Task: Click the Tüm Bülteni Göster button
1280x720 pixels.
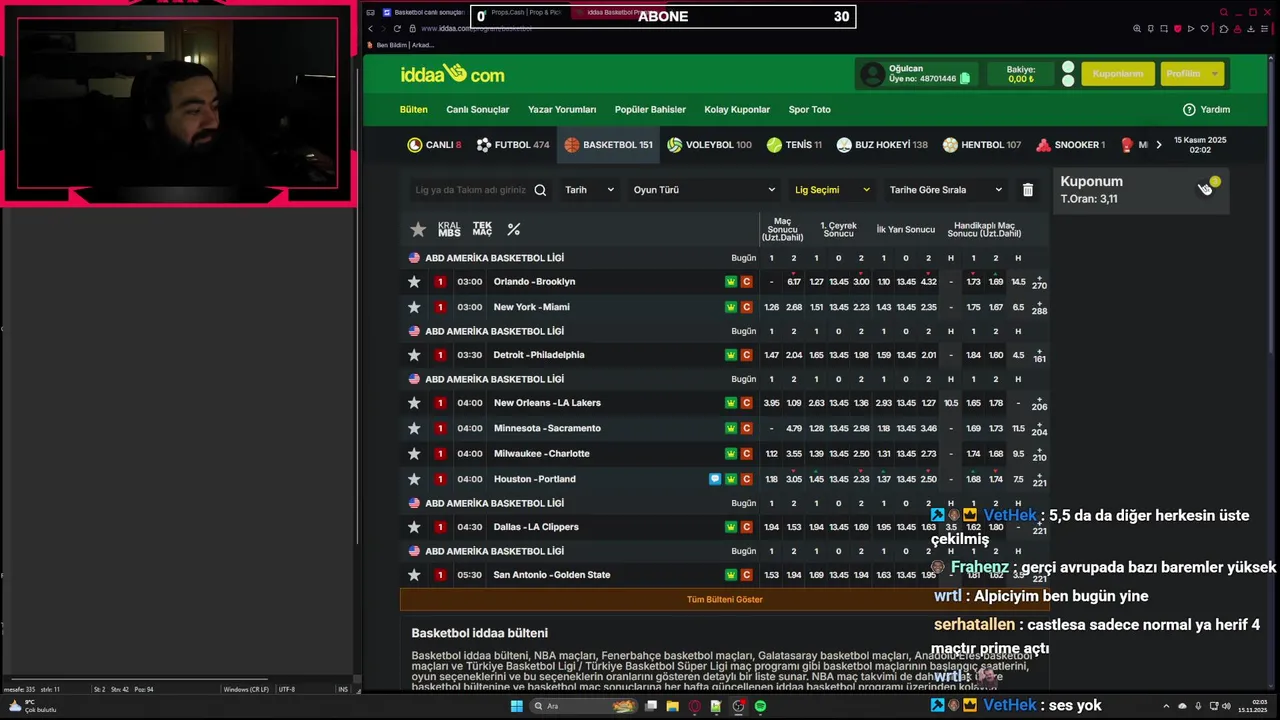Action: (x=724, y=599)
